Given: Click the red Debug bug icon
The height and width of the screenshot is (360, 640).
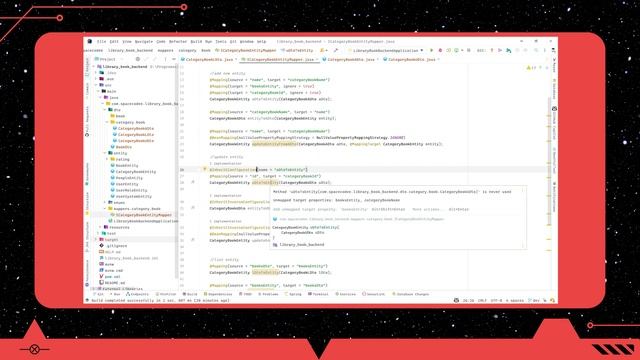Looking at the screenshot, I should 440,50.
